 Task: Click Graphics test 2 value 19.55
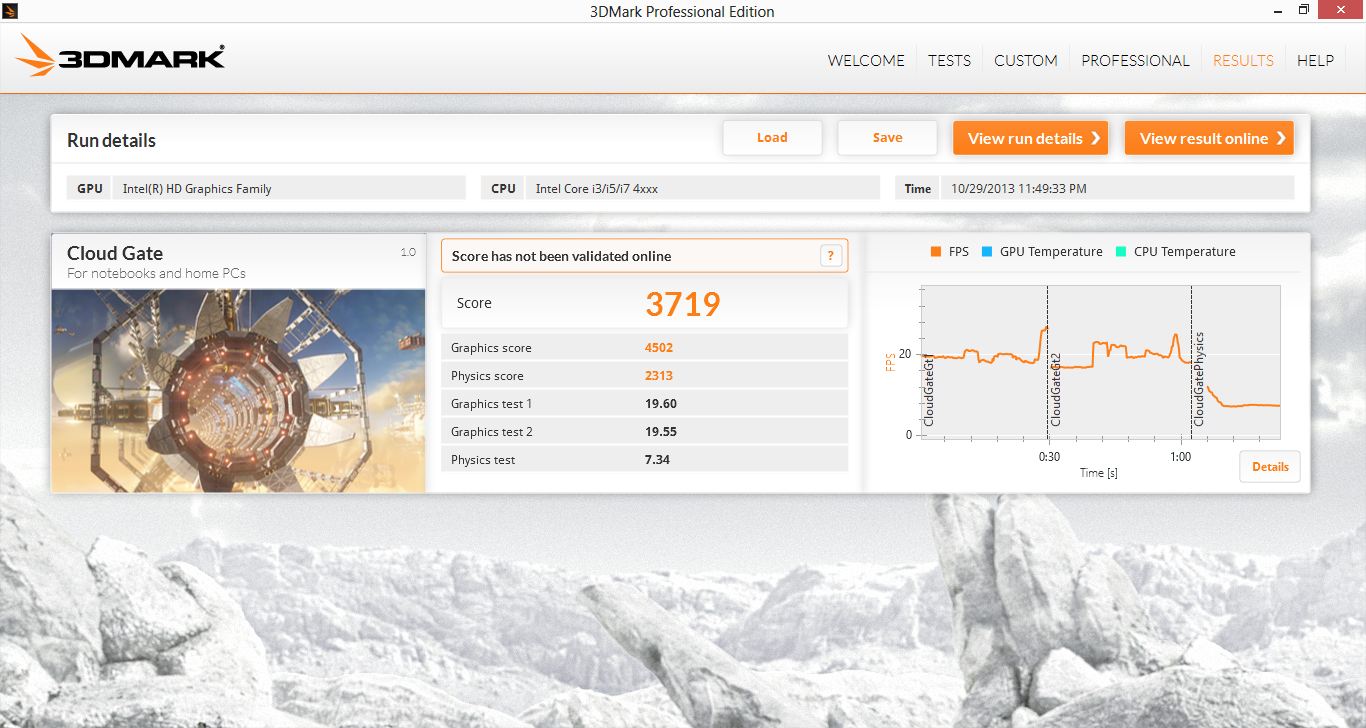point(661,432)
